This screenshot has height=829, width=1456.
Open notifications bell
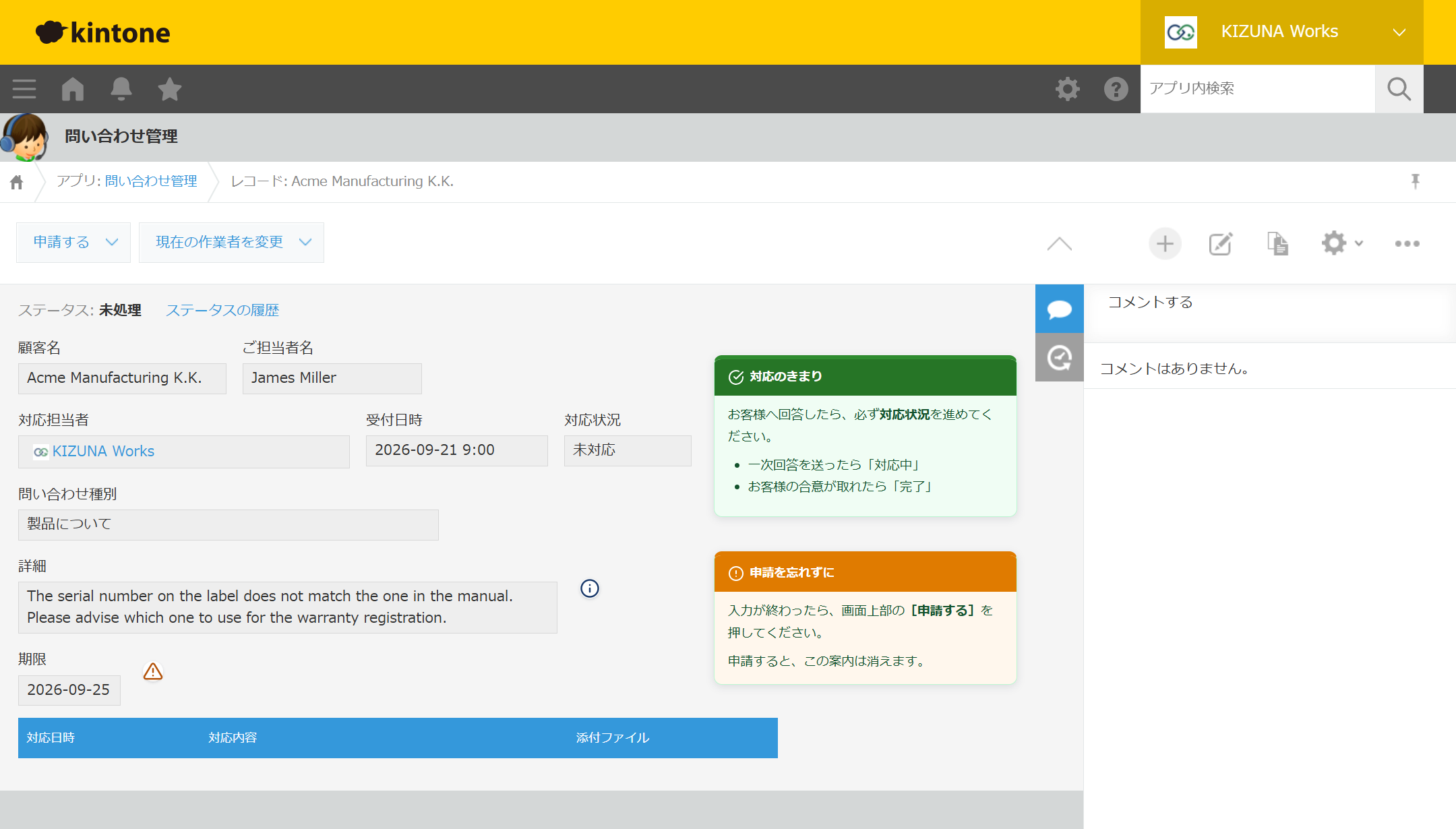121,89
